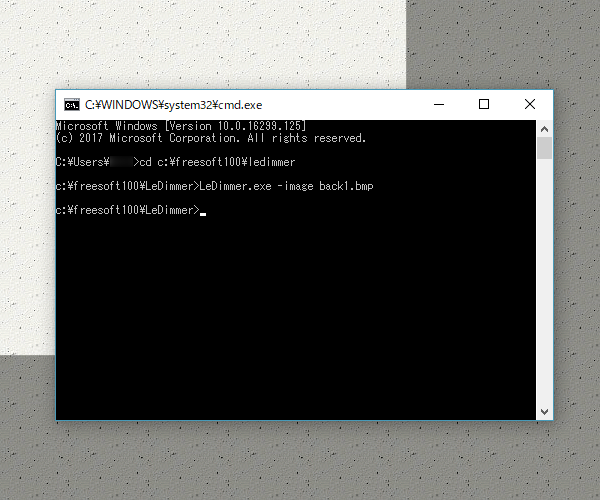The height and width of the screenshot is (500, 600).
Task: Click the scrollbar down arrow
Action: click(x=544, y=411)
